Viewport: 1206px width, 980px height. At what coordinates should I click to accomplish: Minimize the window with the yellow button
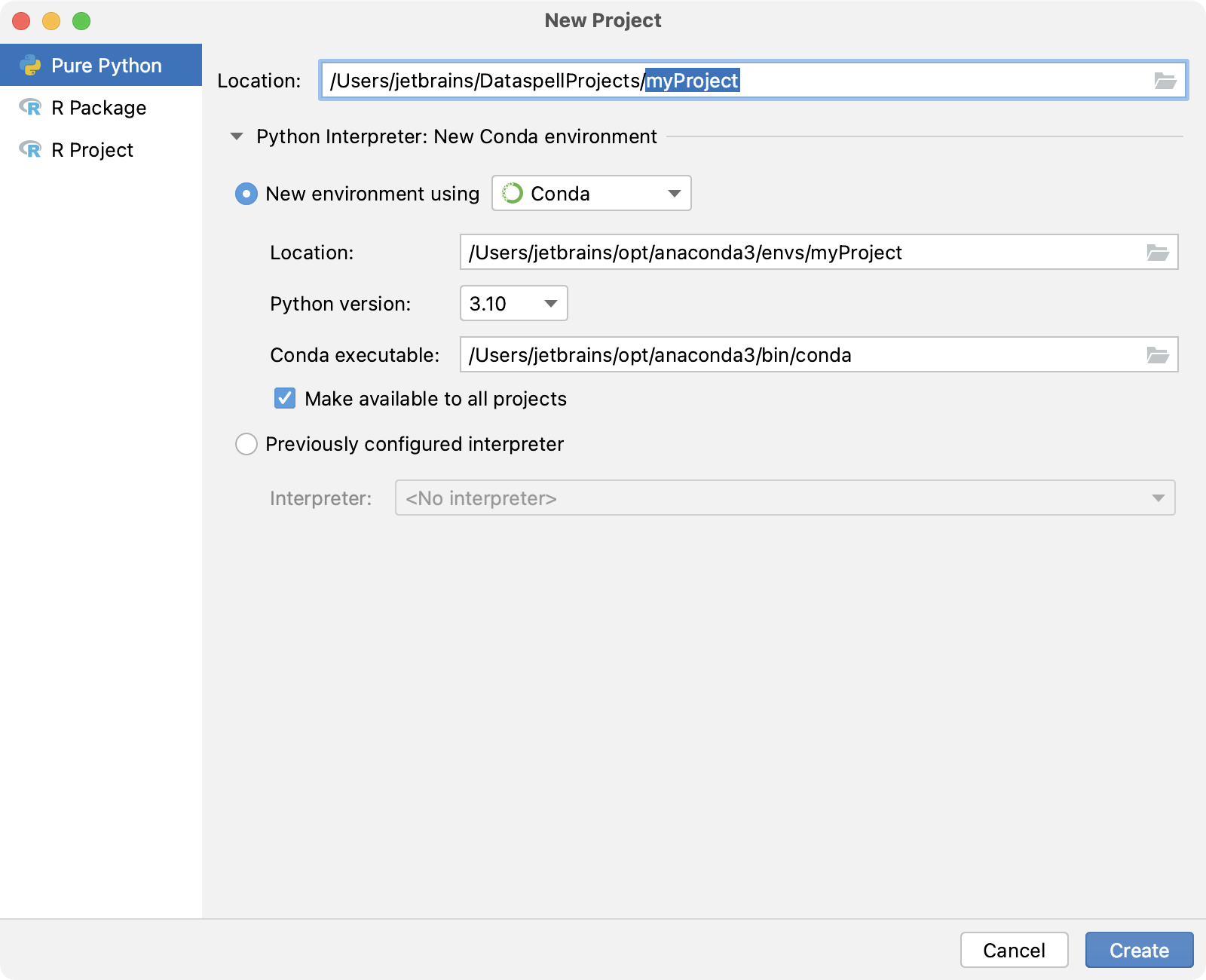(51, 21)
